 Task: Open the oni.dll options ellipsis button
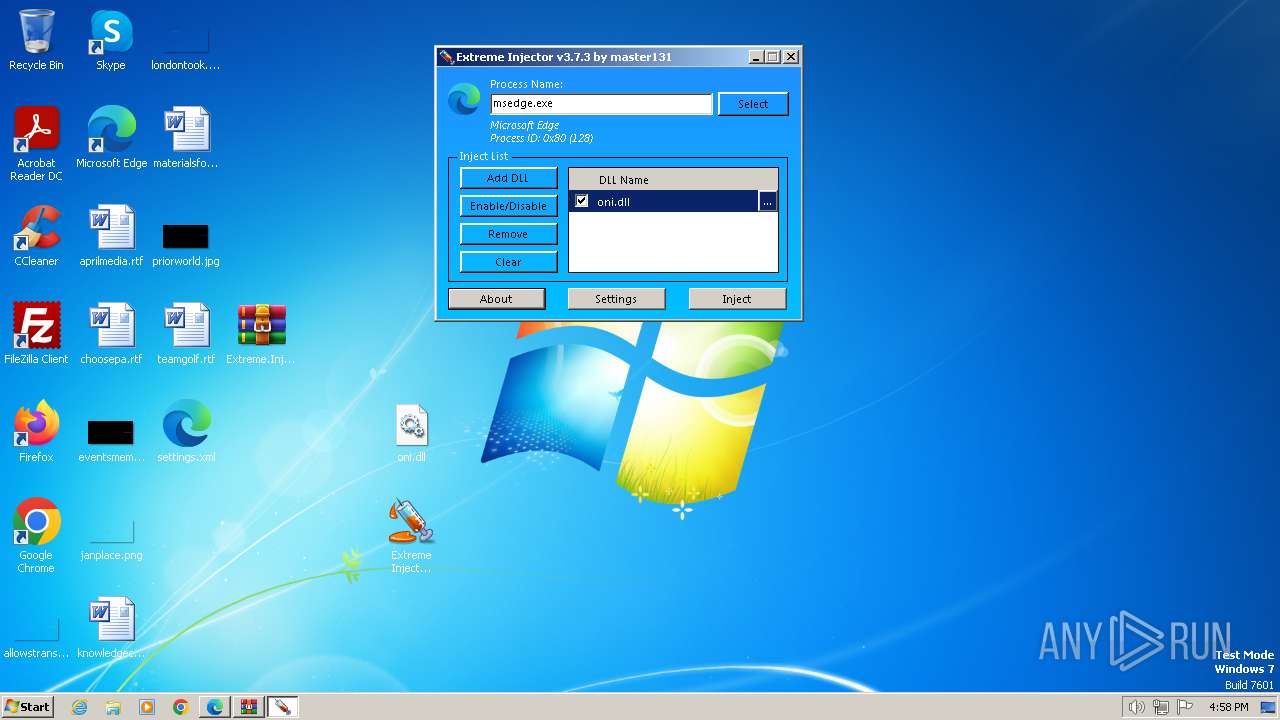[x=767, y=202]
